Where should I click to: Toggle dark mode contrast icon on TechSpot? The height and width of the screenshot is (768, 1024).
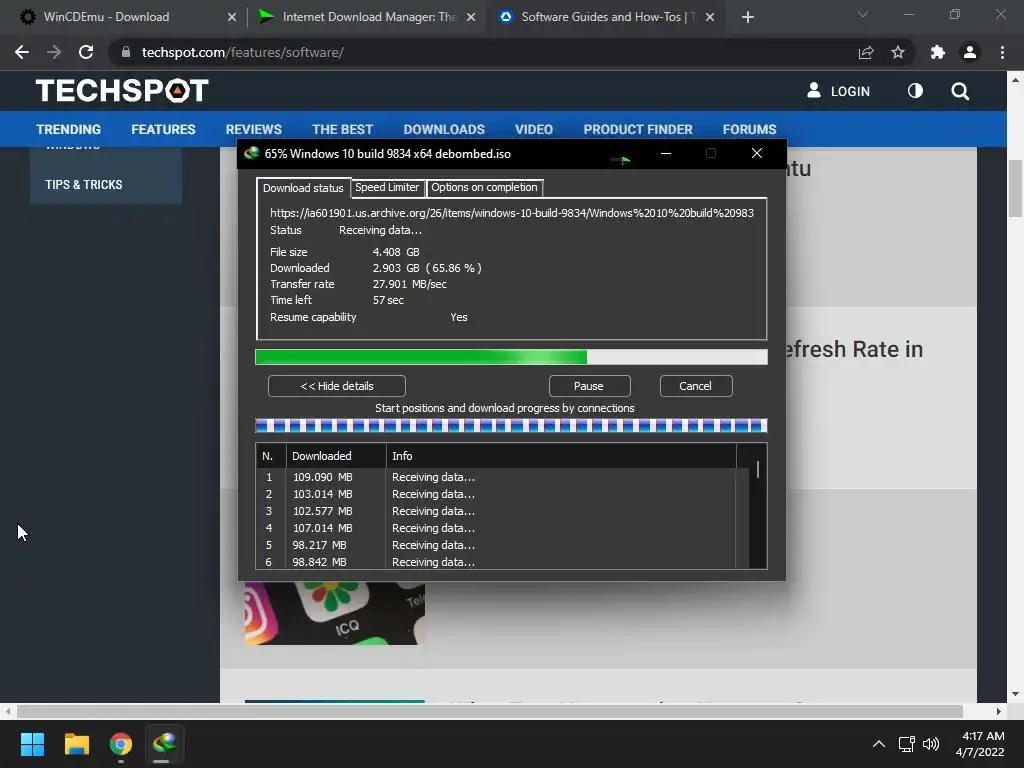point(915,91)
